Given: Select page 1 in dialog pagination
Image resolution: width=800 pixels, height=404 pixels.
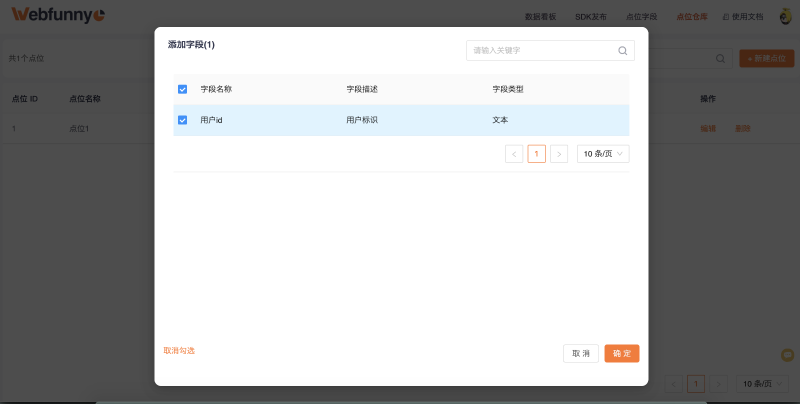Looking at the screenshot, I should pyautogui.click(x=537, y=154).
